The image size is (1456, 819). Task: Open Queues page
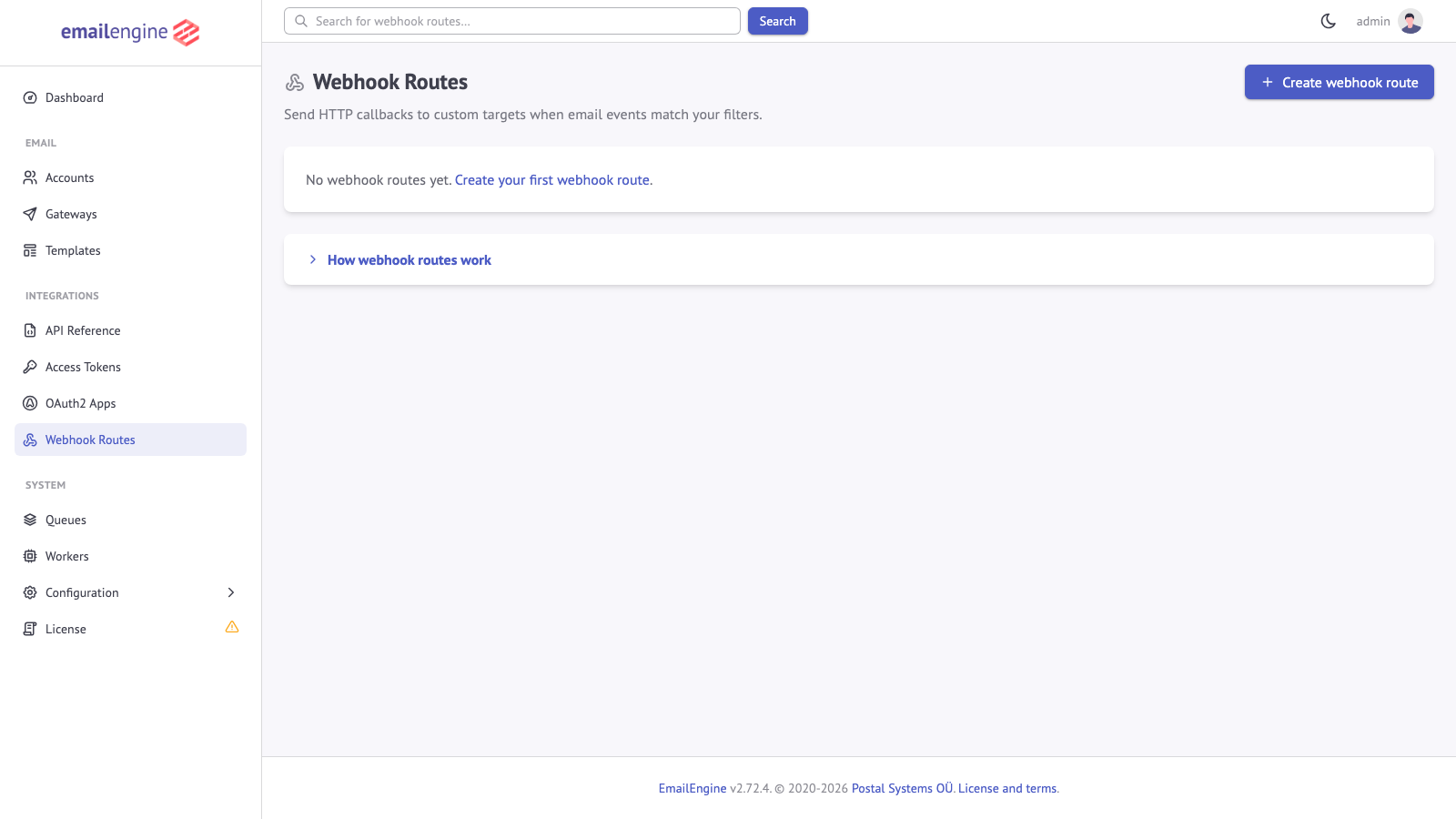(130, 520)
